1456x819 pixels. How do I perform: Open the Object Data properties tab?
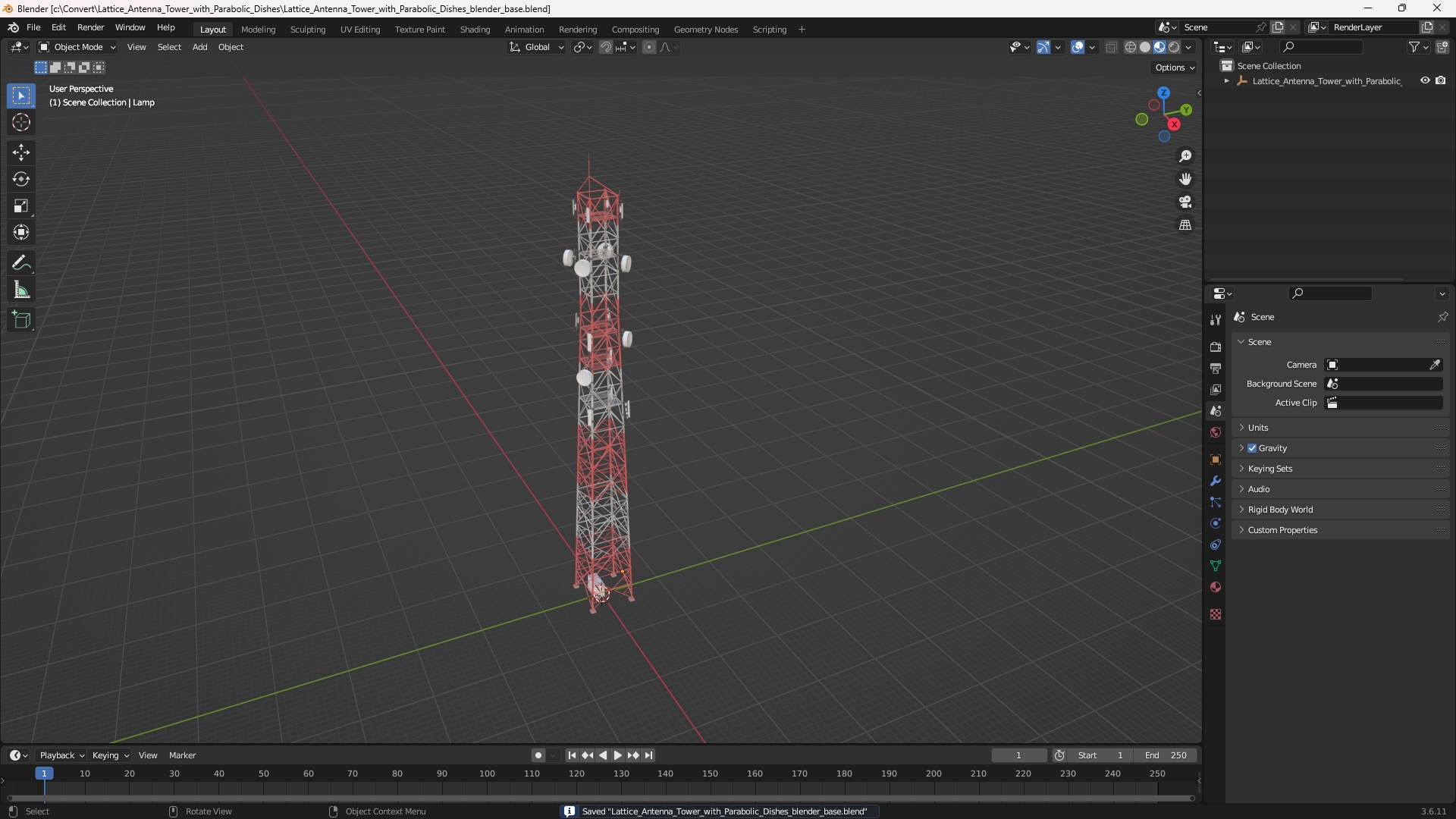pos(1216,566)
